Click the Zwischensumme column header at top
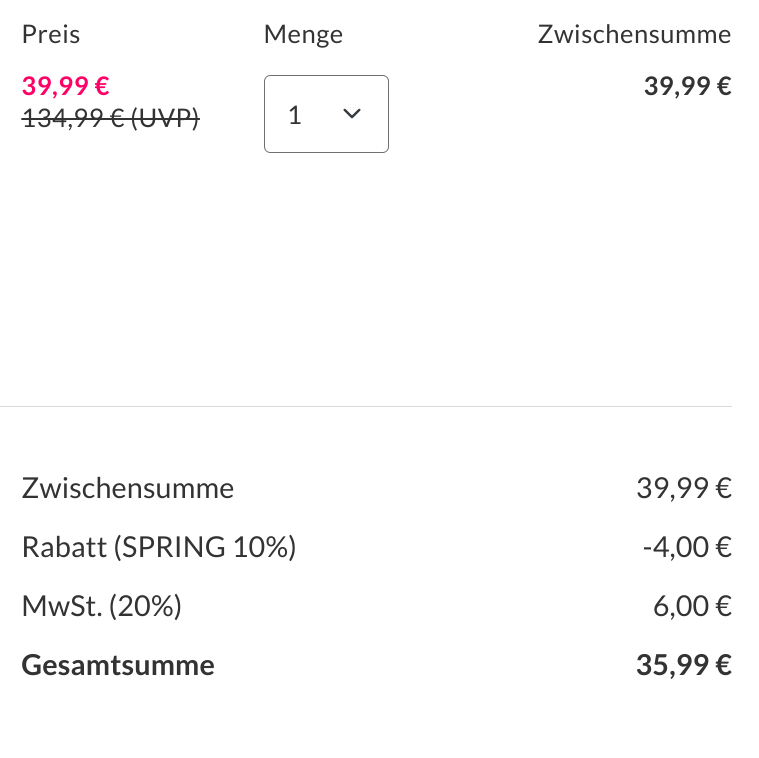This screenshot has height=758, width=759. tap(634, 34)
